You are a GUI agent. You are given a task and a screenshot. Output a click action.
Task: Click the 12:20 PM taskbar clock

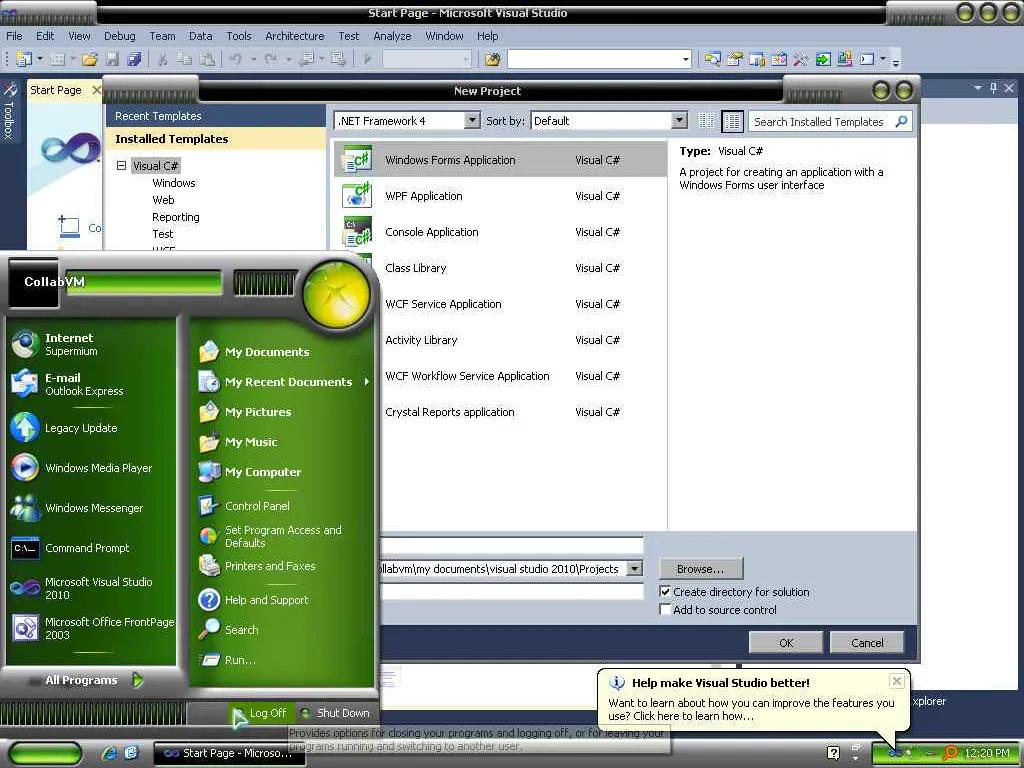[x=987, y=753]
